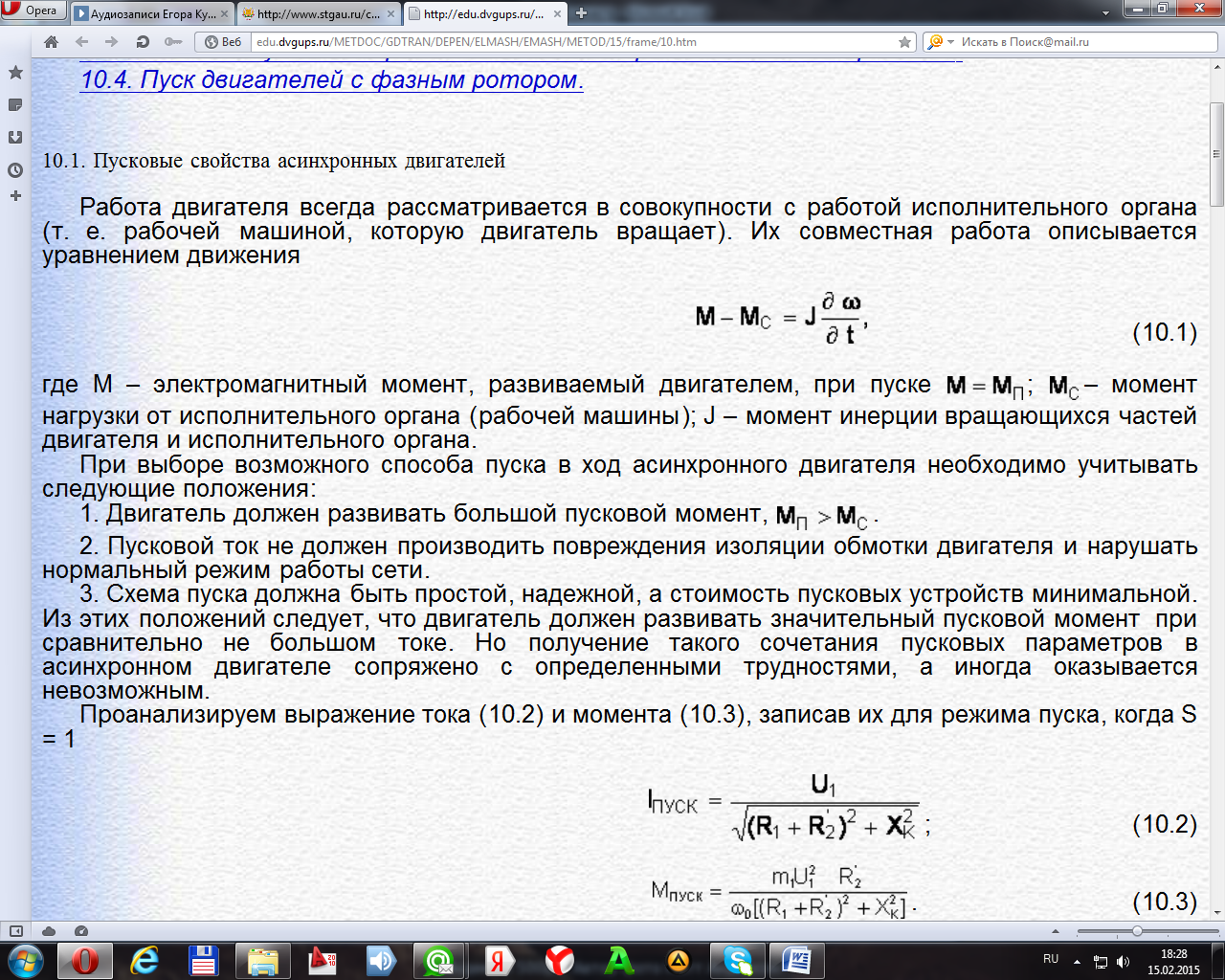Click the equation number (10.2)

click(1165, 824)
